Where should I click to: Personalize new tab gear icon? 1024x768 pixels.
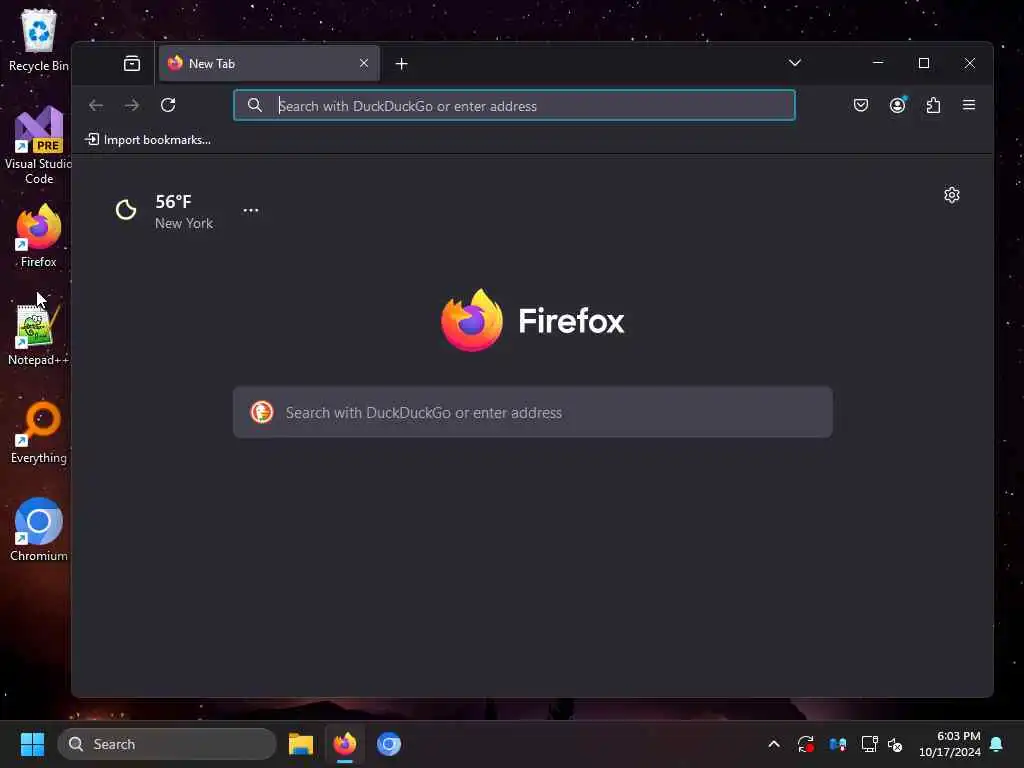[x=952, y=195]
